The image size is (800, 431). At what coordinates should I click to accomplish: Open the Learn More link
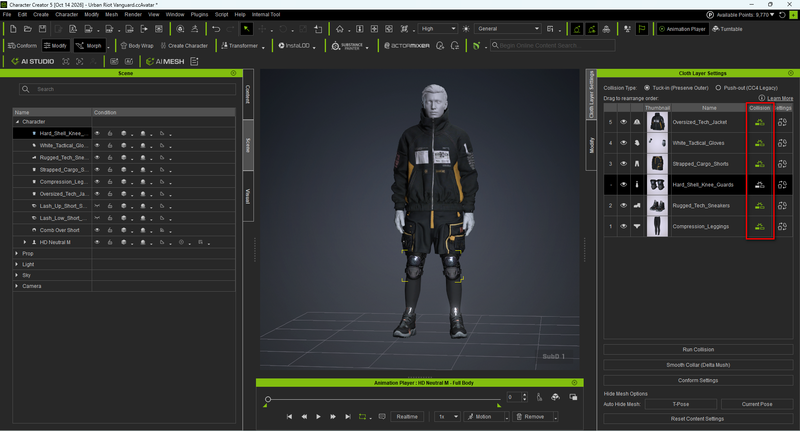coord(780,98)
